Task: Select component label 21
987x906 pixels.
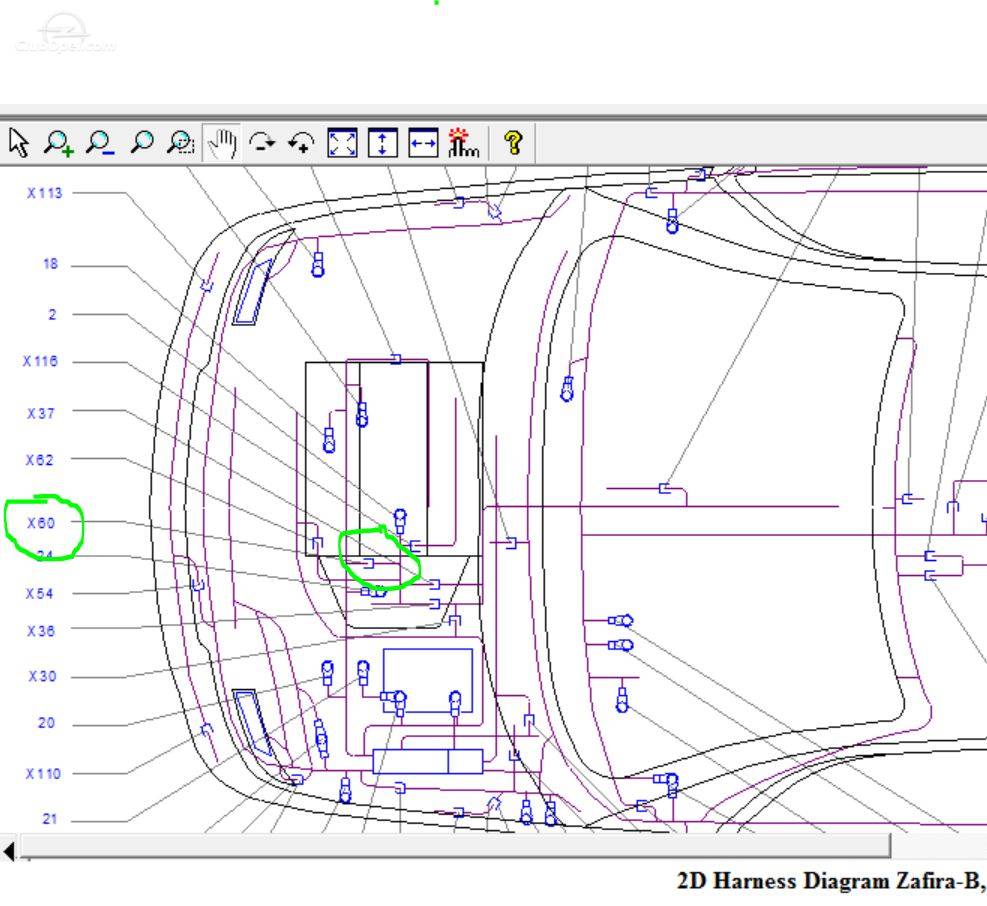Action: 50,820
